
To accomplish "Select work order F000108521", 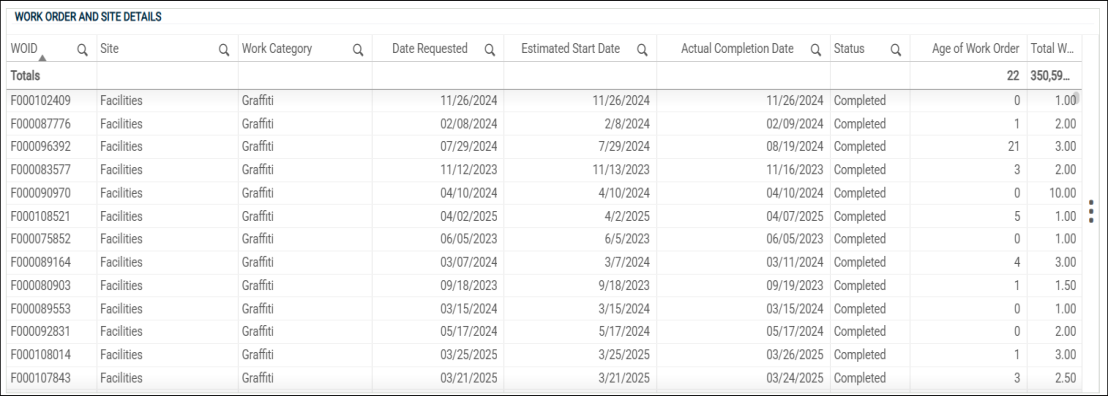I will pyautogui.click(x=40, y=216).
